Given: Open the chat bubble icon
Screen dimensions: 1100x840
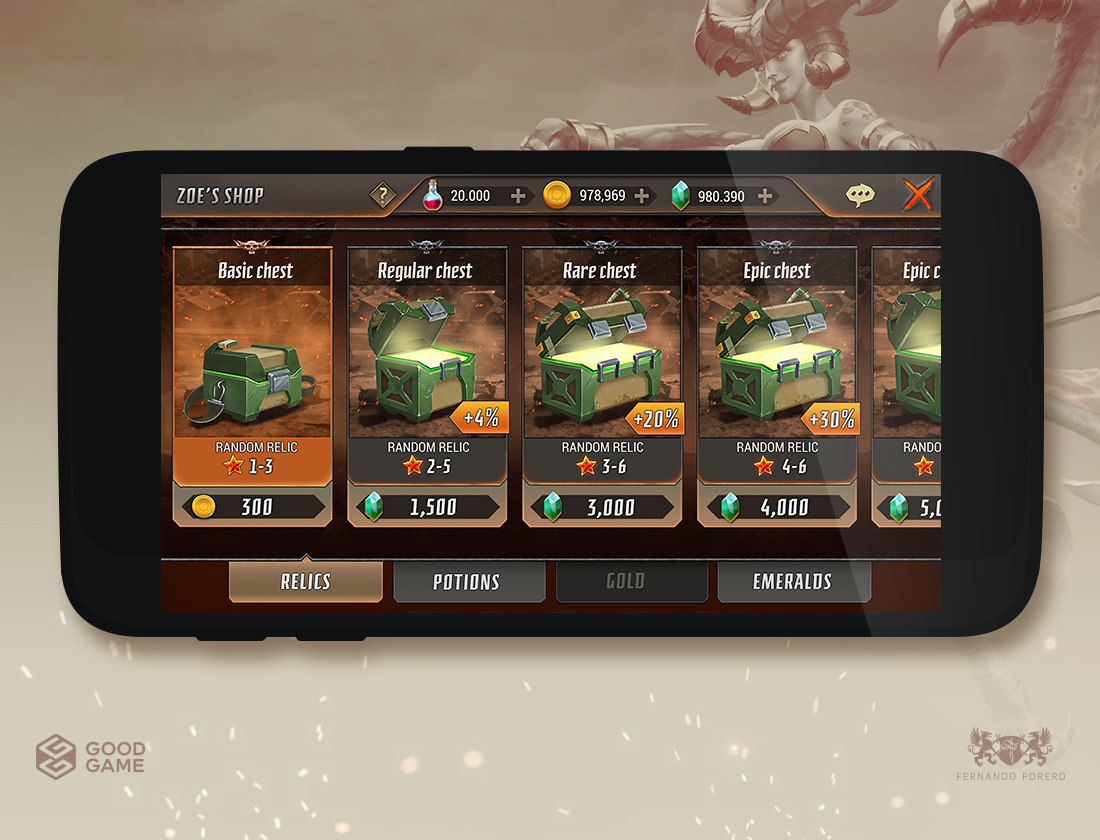Looking at the screenshot, I should (x=860, y=195).
